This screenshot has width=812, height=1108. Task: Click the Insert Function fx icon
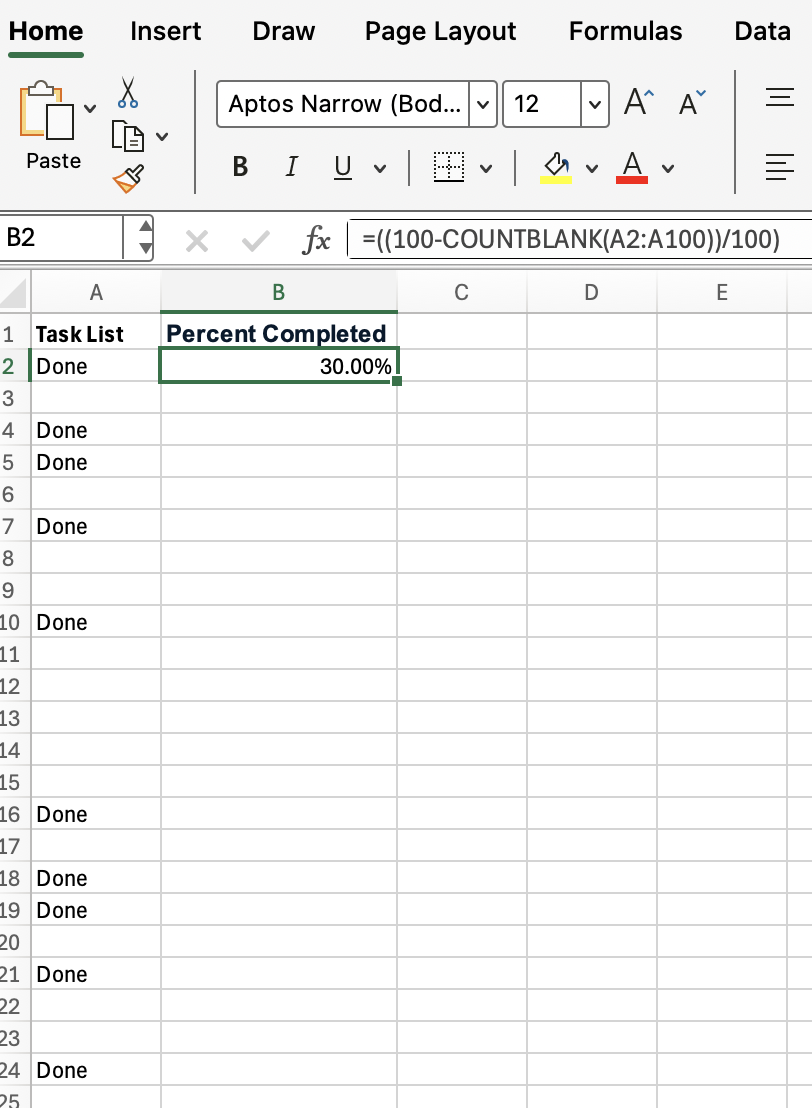[x=316, y=240]
